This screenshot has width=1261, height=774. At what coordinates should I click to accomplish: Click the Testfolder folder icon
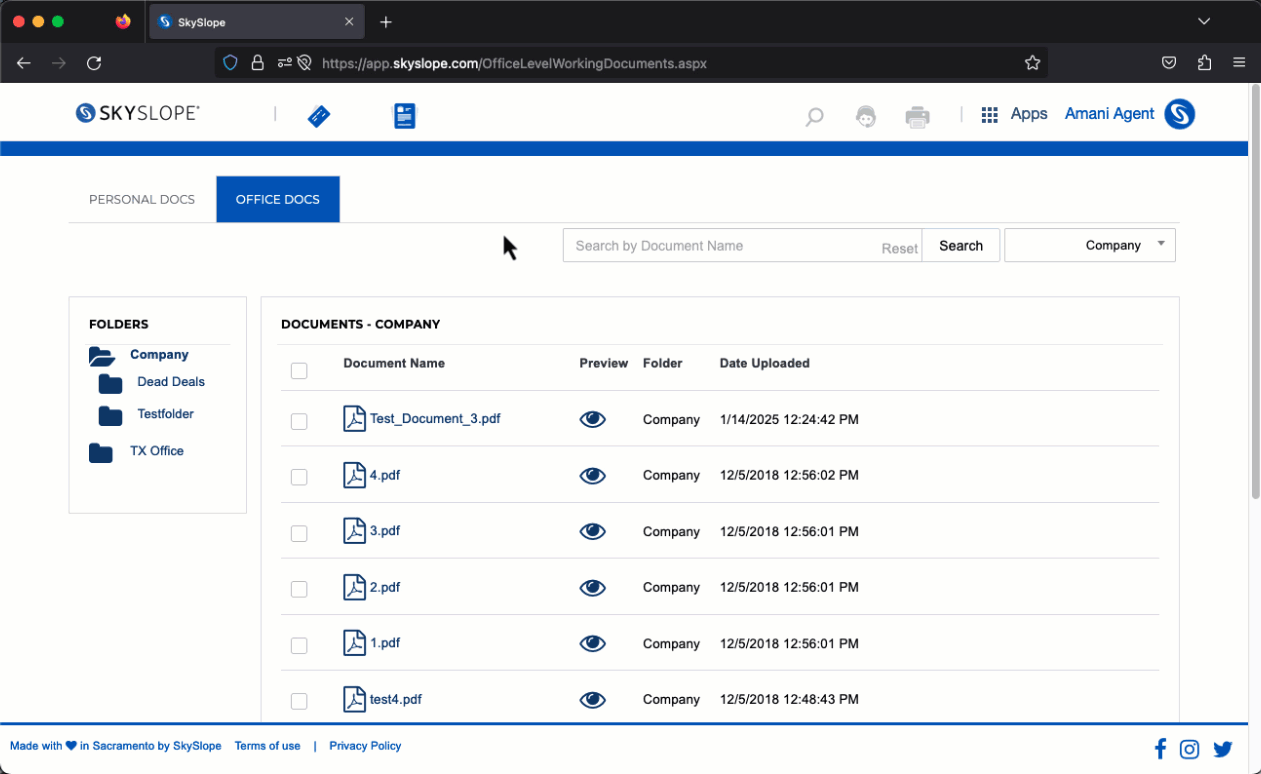pos(110,415)
